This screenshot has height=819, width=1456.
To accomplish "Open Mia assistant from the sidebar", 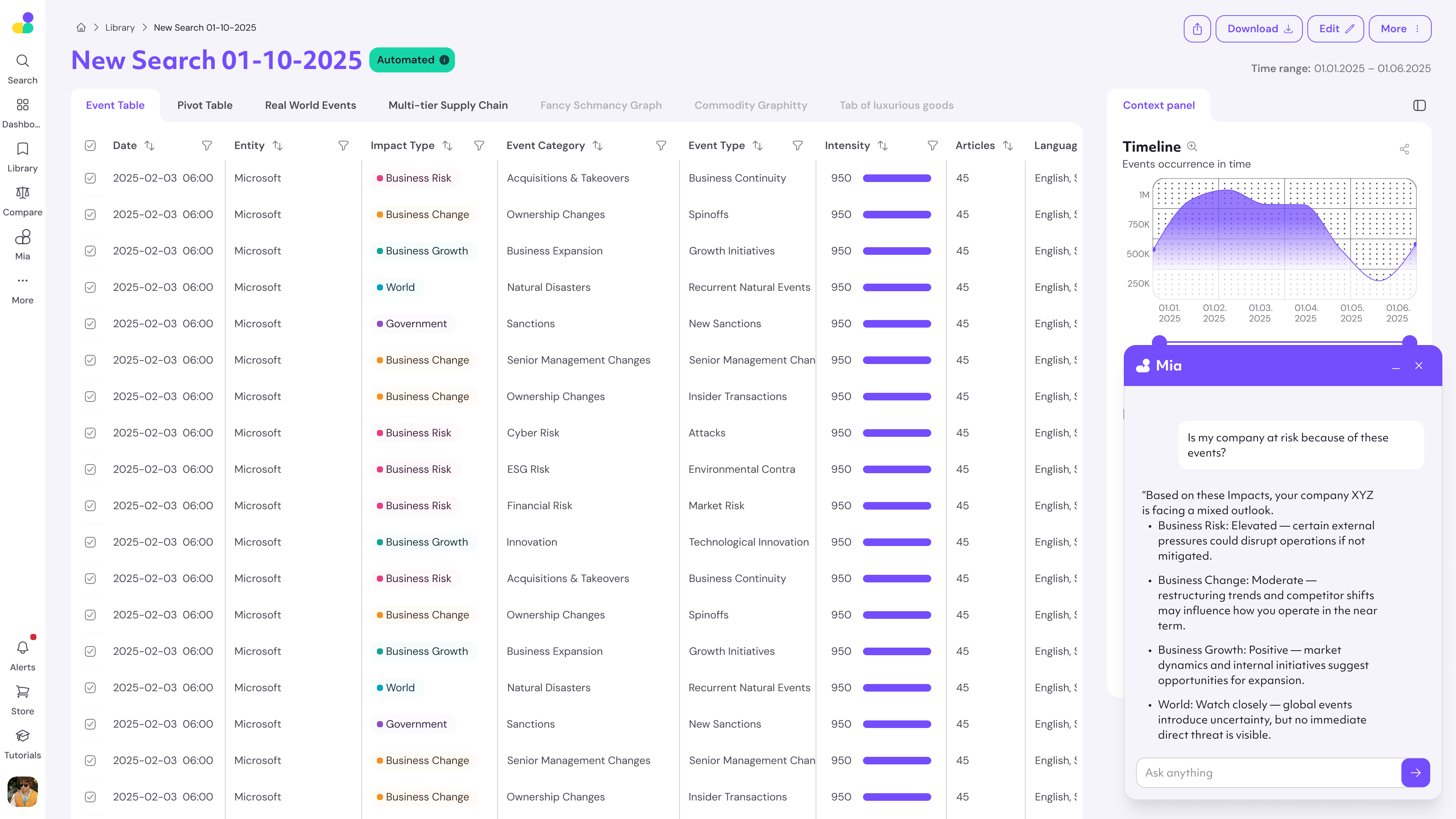I will 23,237.
